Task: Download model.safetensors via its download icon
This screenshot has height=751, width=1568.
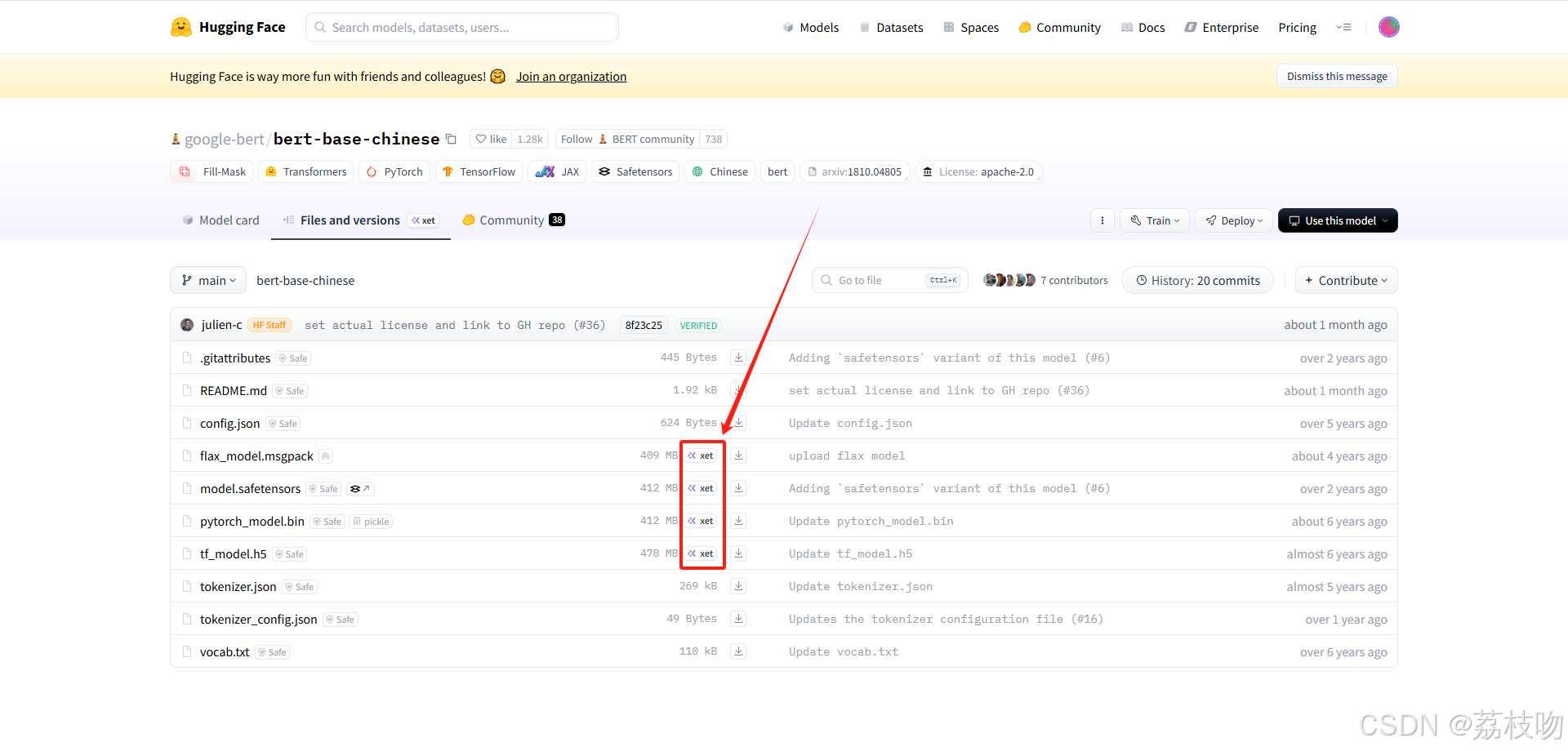Action: (x=738, y=488)
